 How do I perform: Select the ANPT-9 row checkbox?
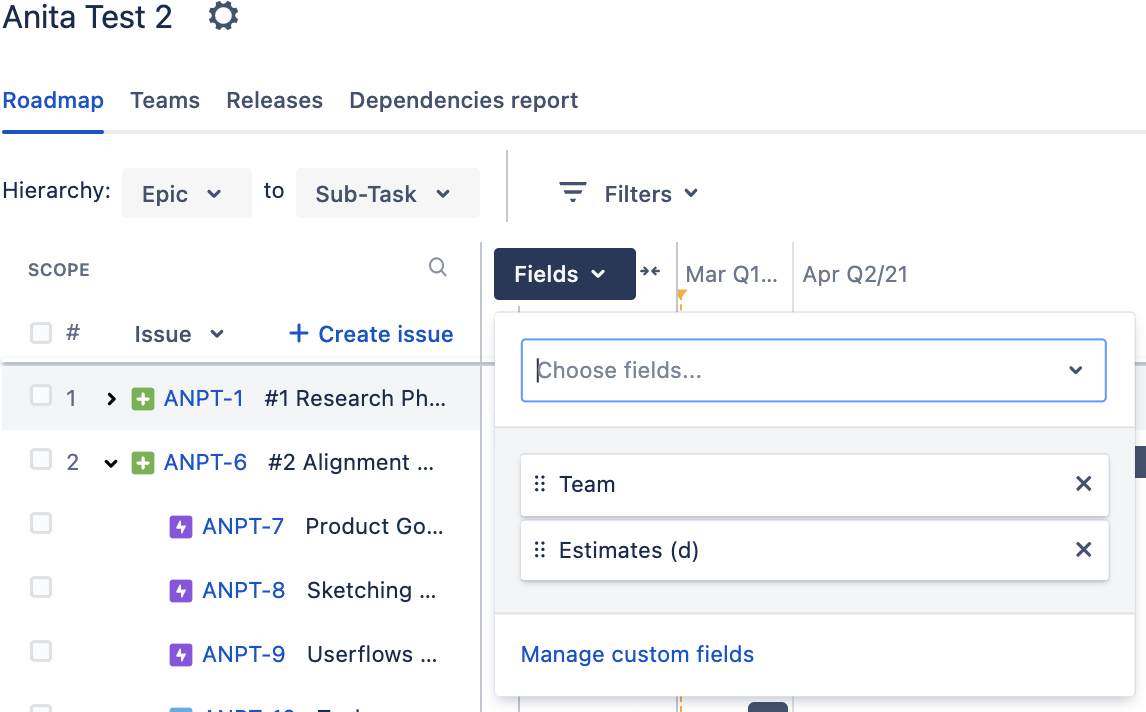(41, 651)
